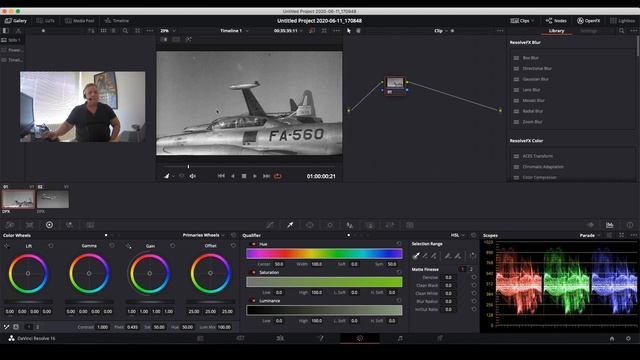Open the viewer zoom percentage dropdown
This screenshot has height=360, width=640.
pos(168,31)
